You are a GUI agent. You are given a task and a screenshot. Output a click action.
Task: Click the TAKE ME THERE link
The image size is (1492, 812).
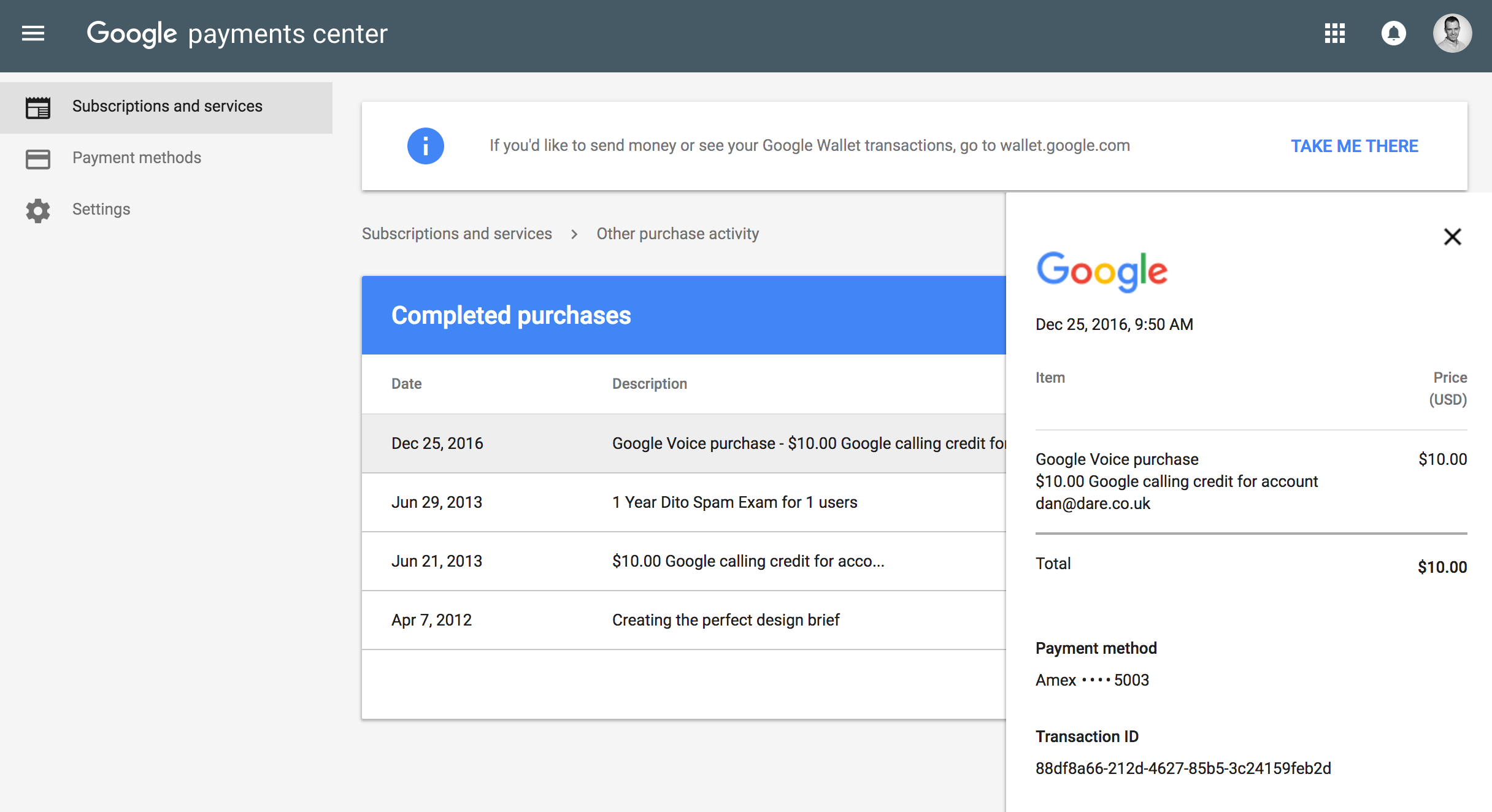pyautogui.click(x=1355, y=146)
